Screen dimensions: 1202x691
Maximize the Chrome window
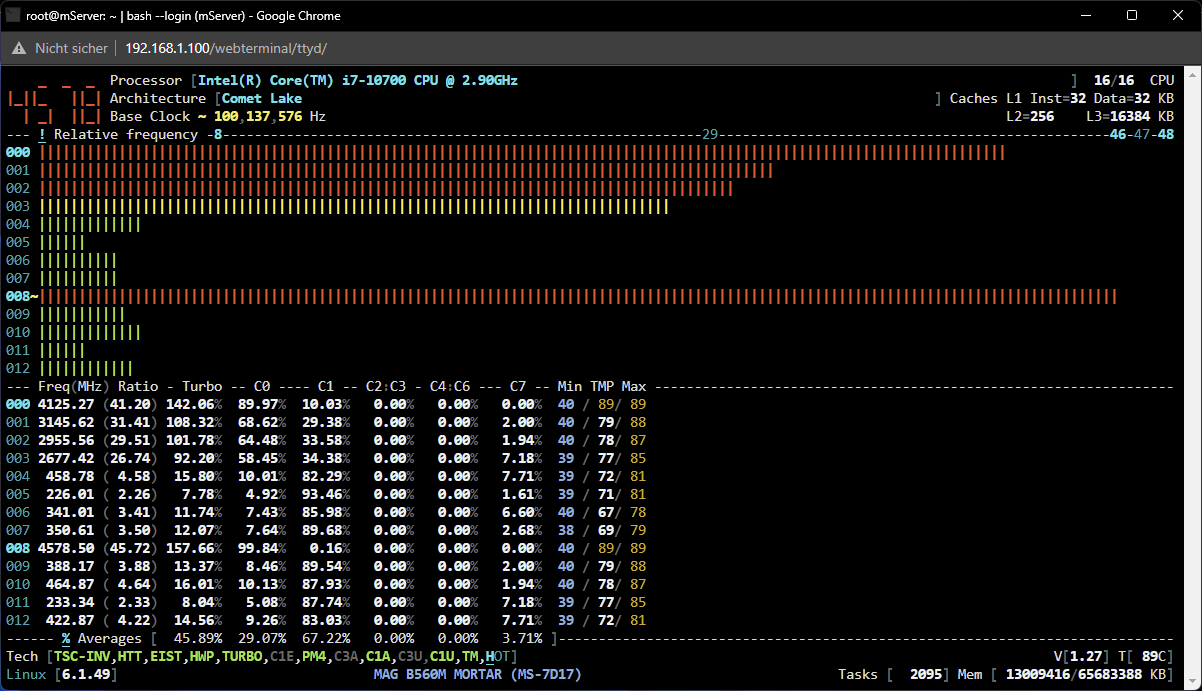[x=1131, y=15]
